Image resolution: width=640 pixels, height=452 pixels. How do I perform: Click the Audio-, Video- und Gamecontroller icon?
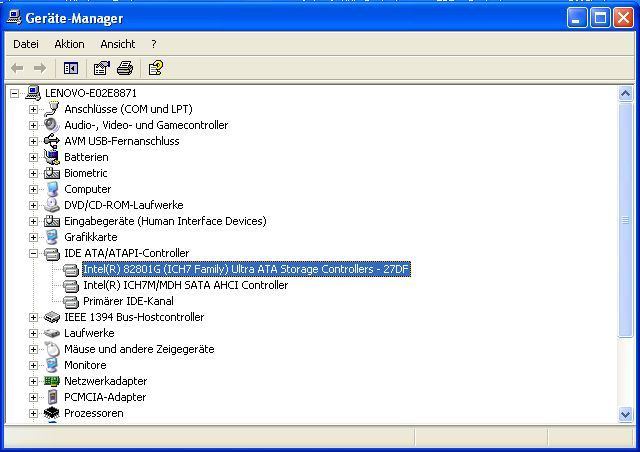tap(52, 125)
